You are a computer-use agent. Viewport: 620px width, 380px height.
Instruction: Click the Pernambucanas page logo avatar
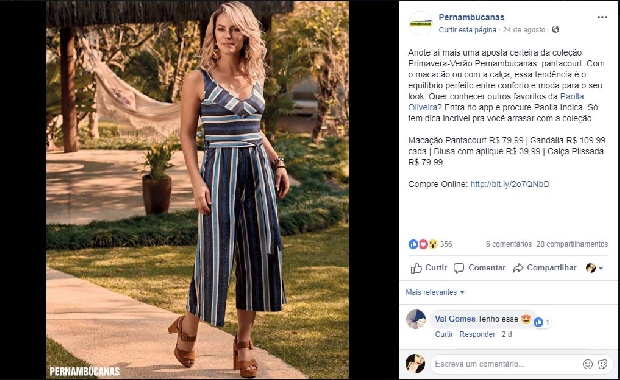click(x=421, y=23)
